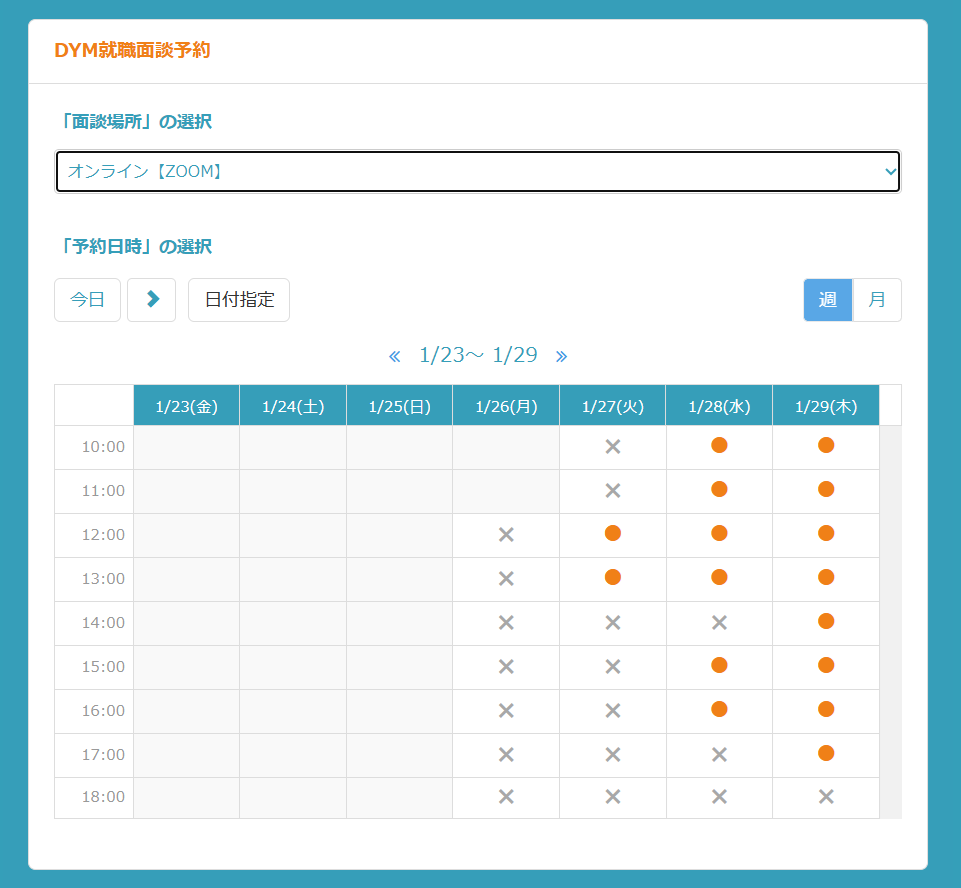Select 1/29 14:00 available slot

825,622
